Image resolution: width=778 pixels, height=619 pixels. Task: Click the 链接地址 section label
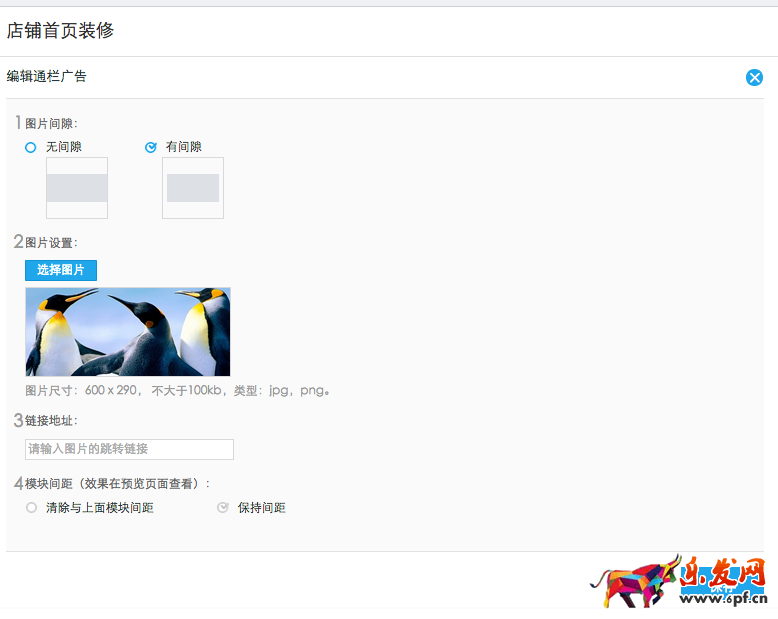[x=51, y=421]
